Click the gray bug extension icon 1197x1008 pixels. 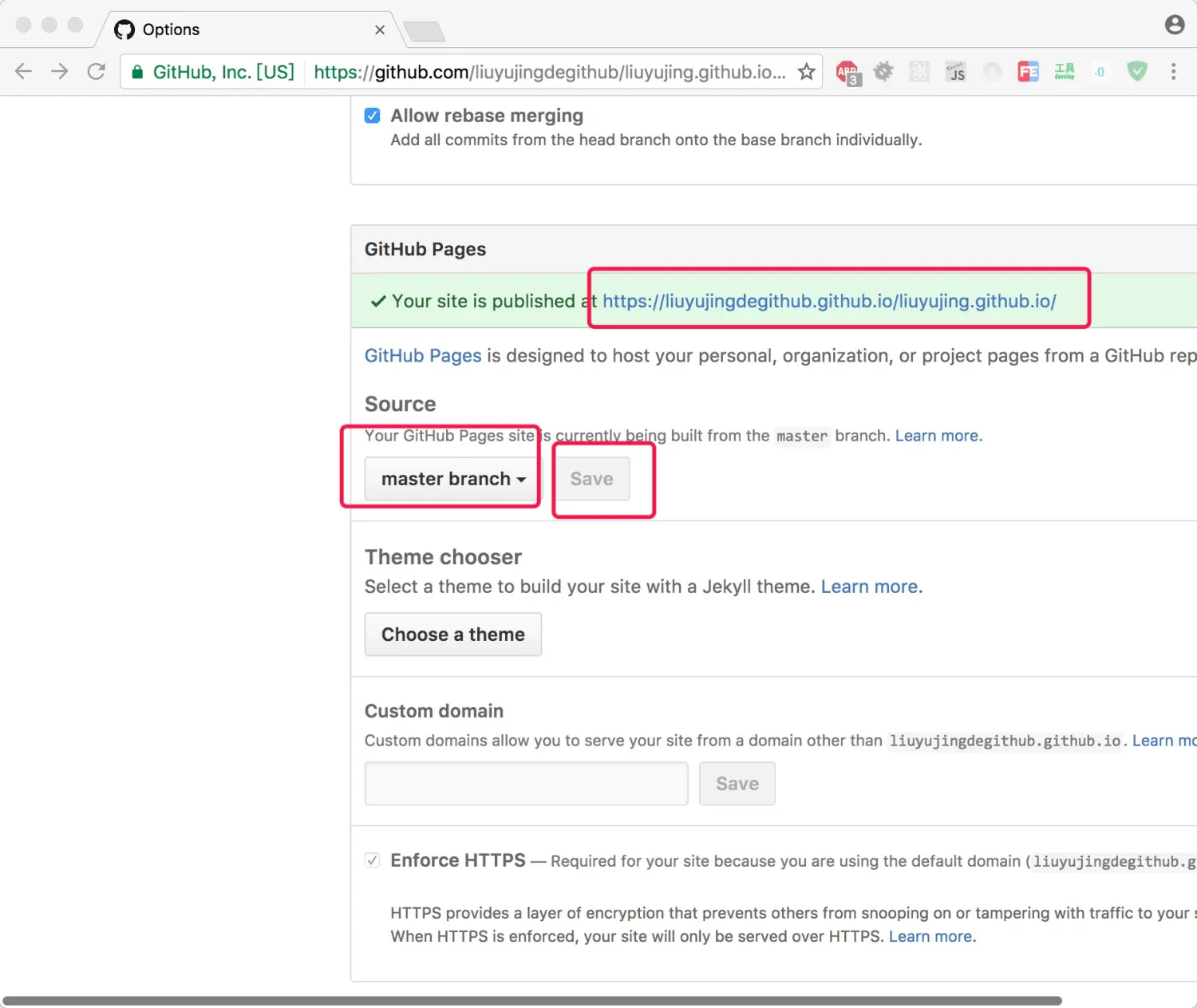[x=883, y=72]
